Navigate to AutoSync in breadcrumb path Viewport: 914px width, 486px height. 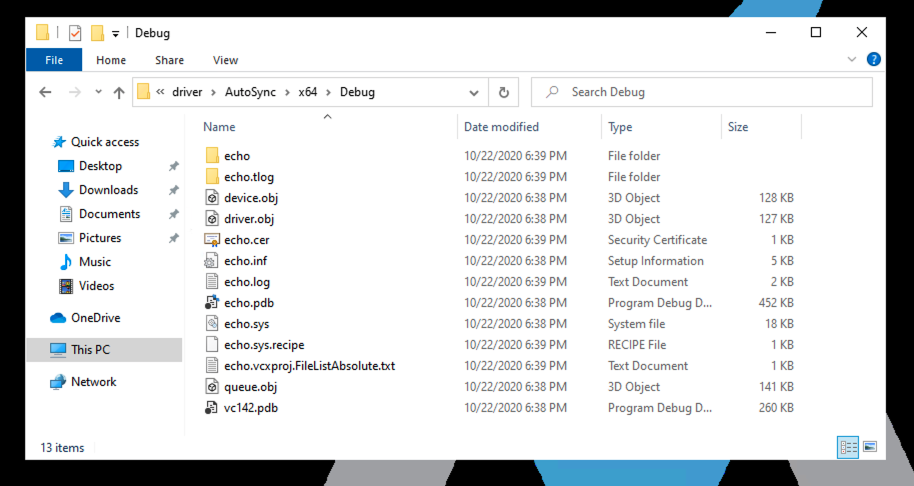(x=250, y=92)
